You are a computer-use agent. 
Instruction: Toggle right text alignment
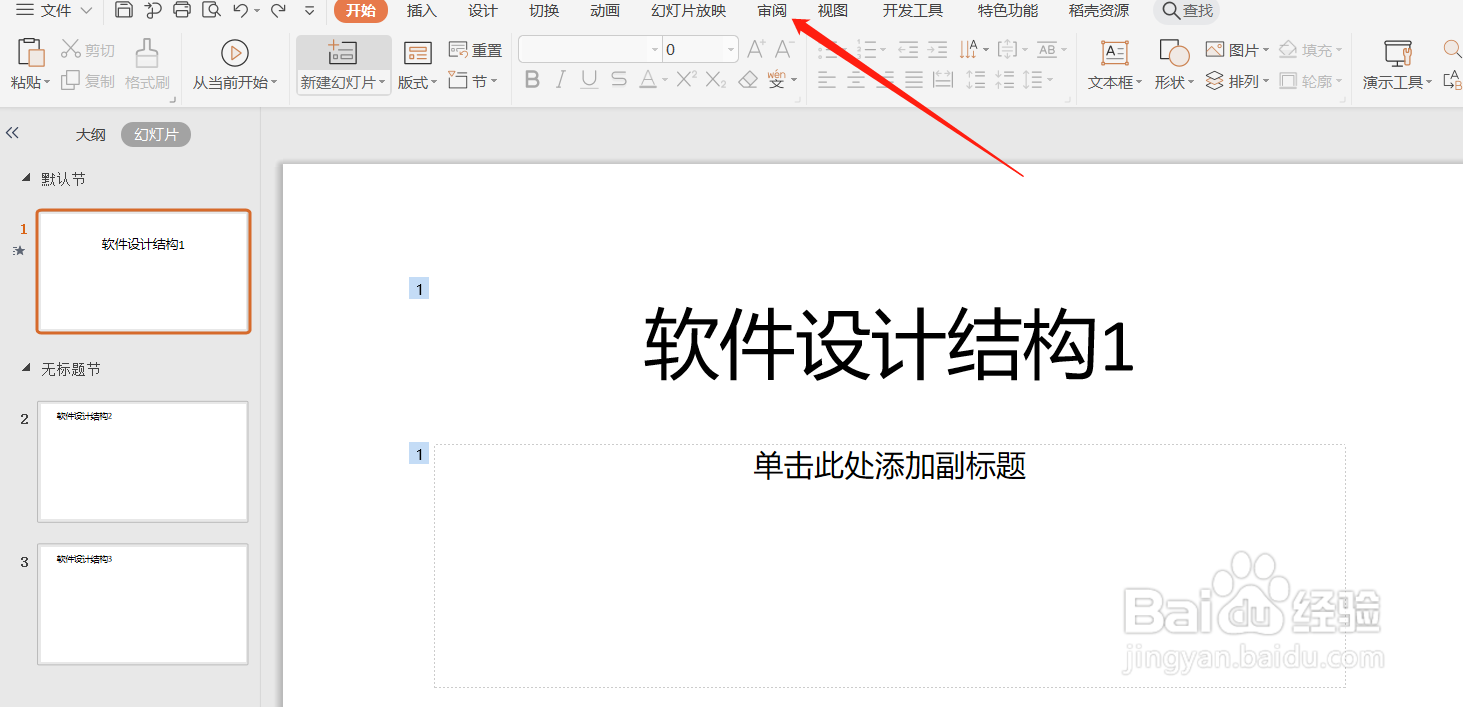coord(885,80)
